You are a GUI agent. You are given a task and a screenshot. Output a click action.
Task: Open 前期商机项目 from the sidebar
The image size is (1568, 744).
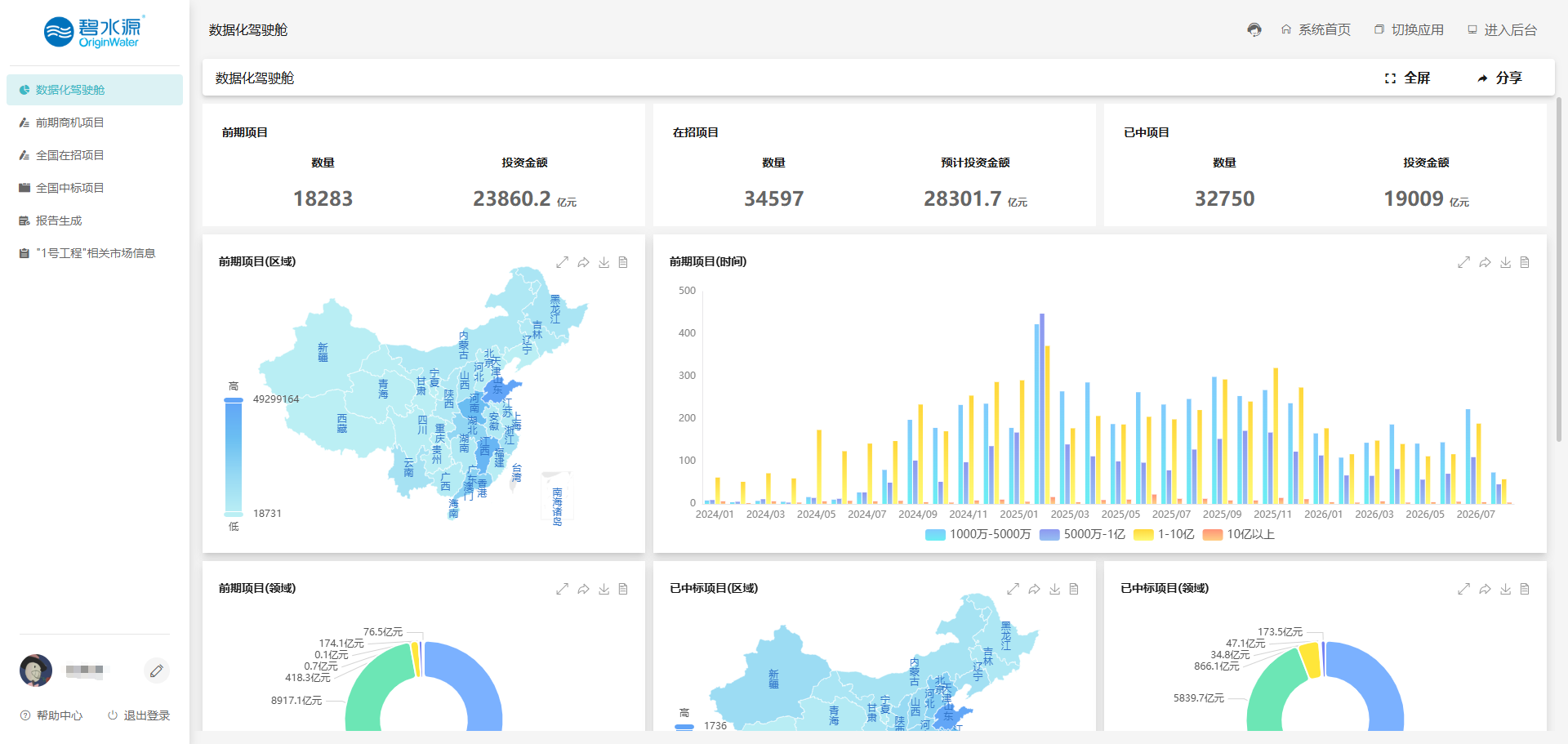click(x=95, y=123)
